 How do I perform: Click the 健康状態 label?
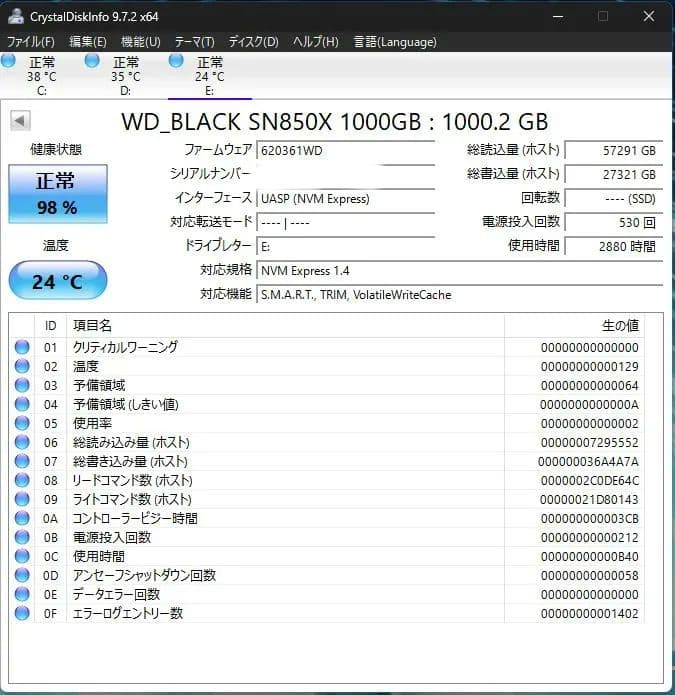tap(56, 149)
